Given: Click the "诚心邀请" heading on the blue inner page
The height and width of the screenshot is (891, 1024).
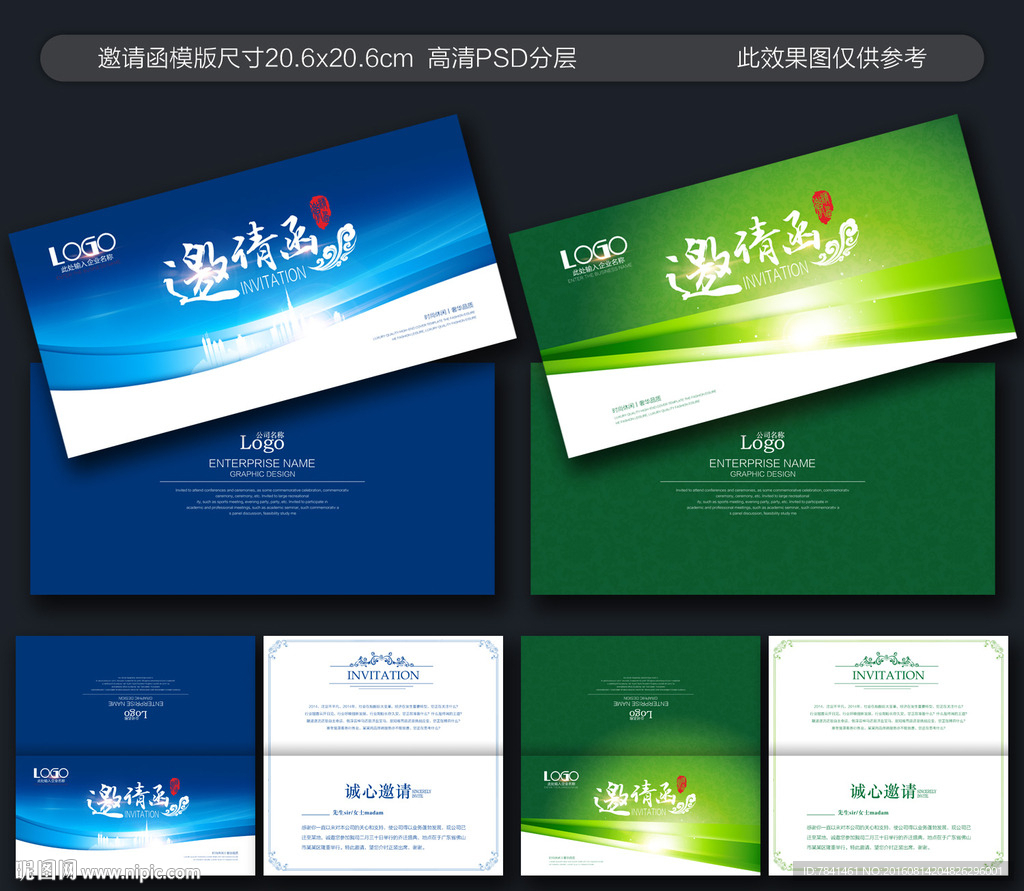Looking at the screenshot, I should click(x=378, y=791).
